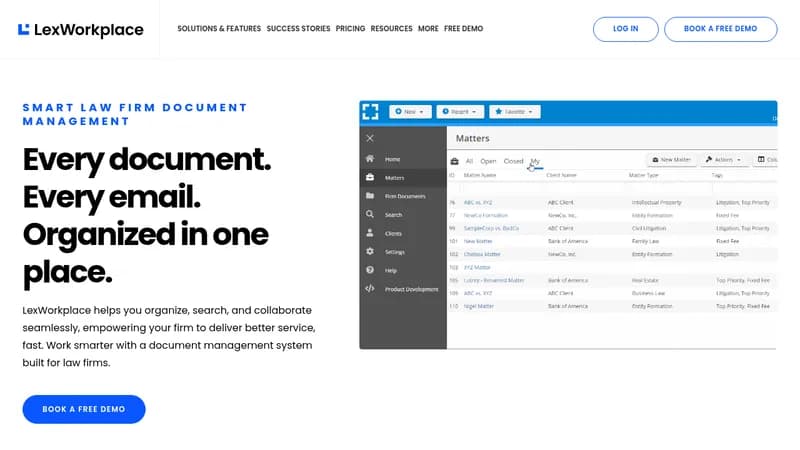This screenshot has width=800, height=450.
Task: Click the Family Law matter type cell
Action: (x=645, y=241)
